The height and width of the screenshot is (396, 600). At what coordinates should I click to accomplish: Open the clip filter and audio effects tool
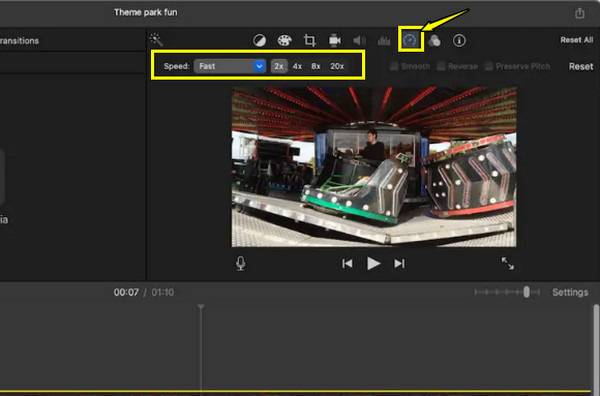tap(434, 40)
